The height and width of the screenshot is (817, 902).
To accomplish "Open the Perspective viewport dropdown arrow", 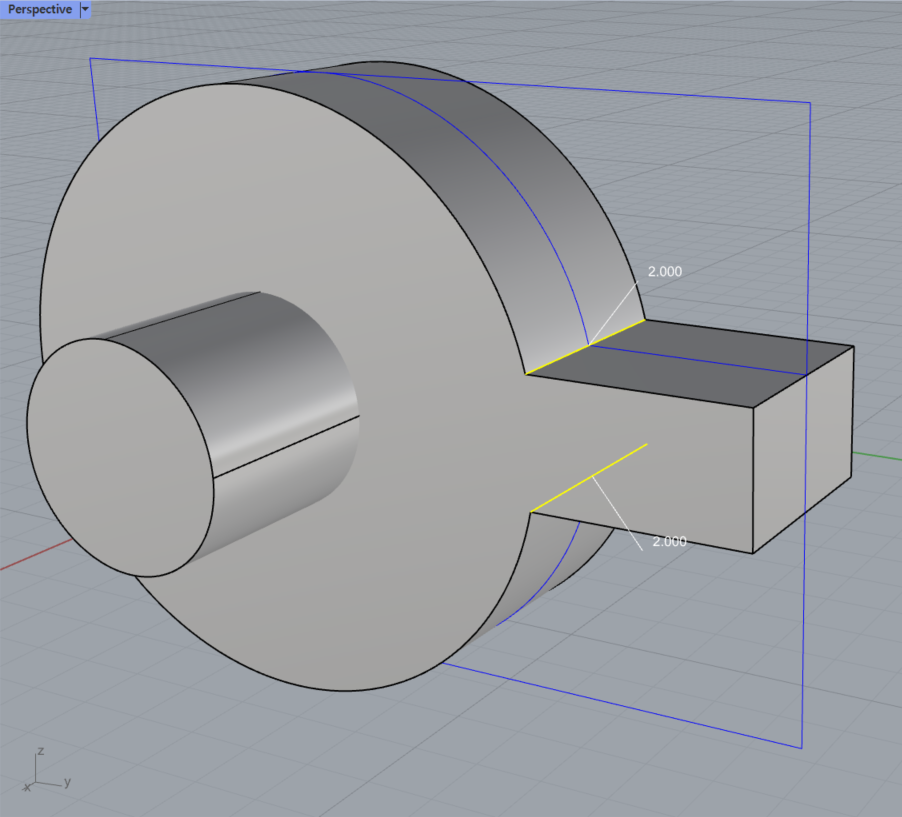I will tap(85, 9).
